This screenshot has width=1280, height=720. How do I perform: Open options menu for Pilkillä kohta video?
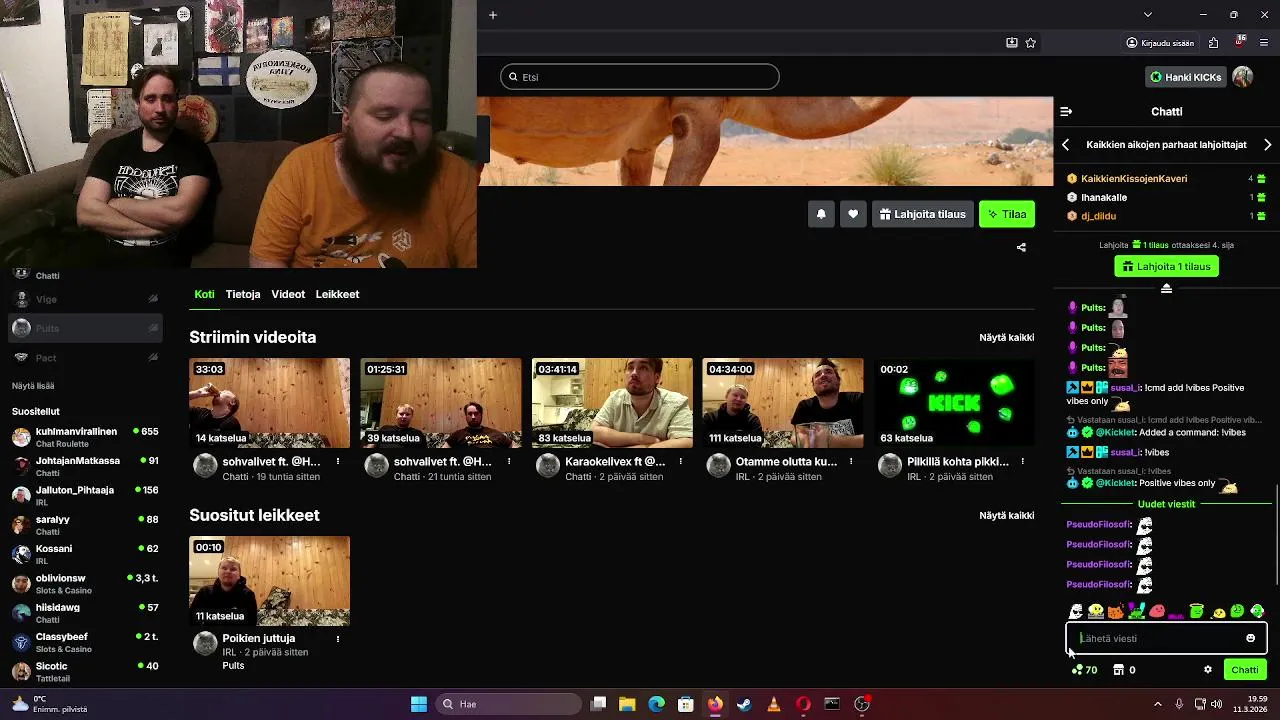1022,462
